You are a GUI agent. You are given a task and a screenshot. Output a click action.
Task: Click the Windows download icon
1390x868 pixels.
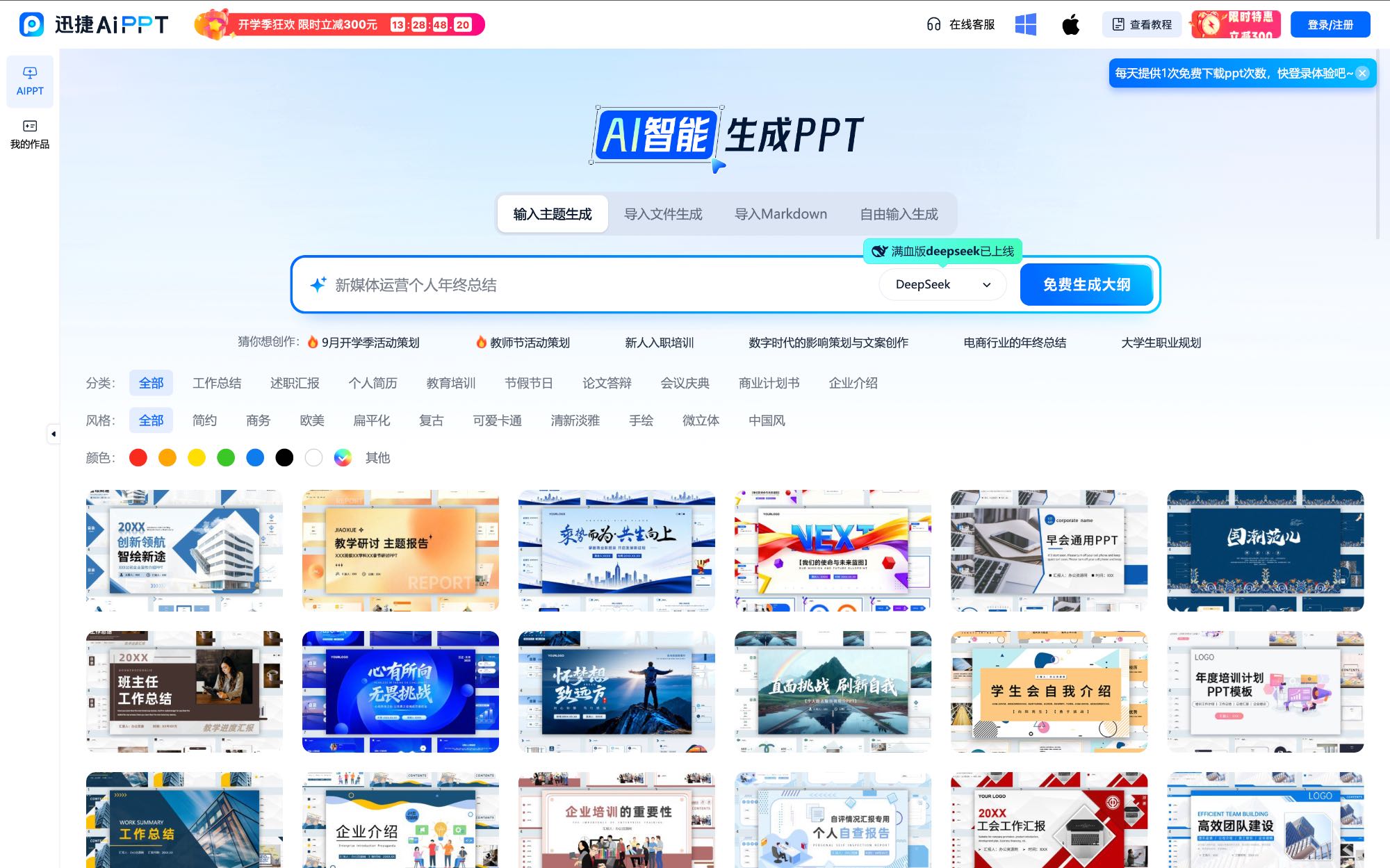click(1025, 25)
